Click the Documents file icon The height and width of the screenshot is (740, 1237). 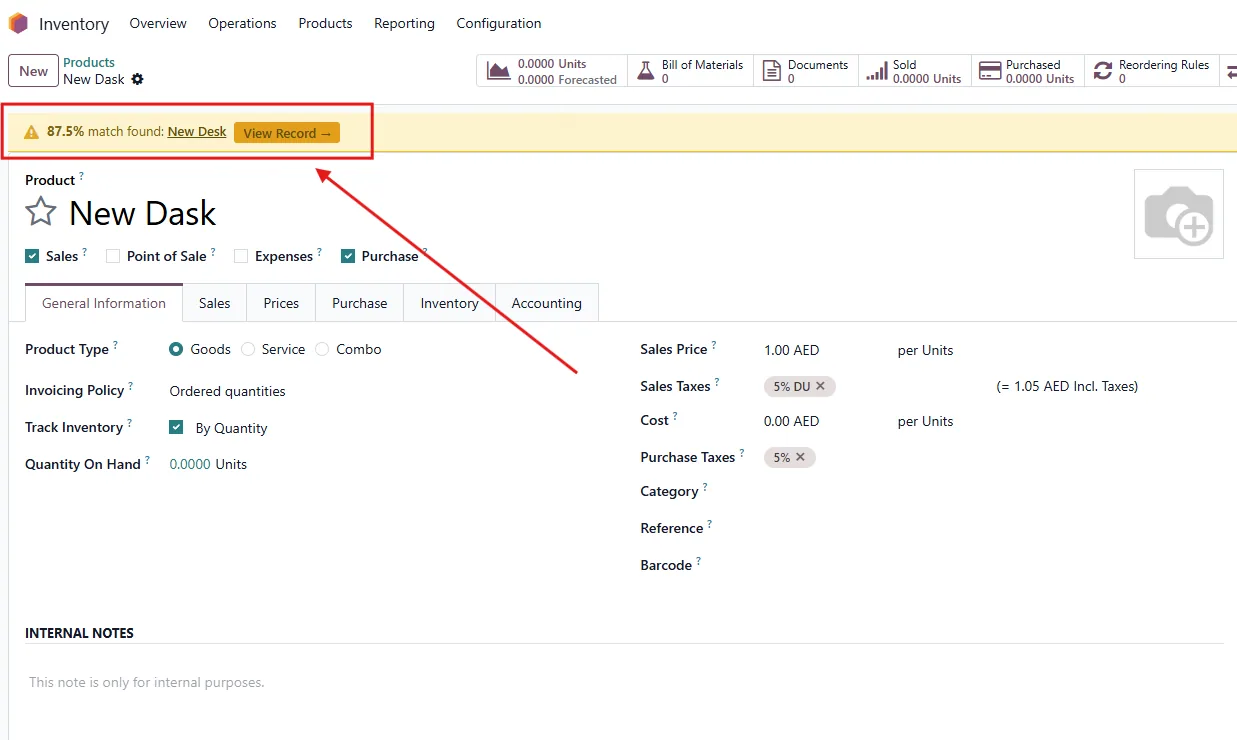(771, 71)
